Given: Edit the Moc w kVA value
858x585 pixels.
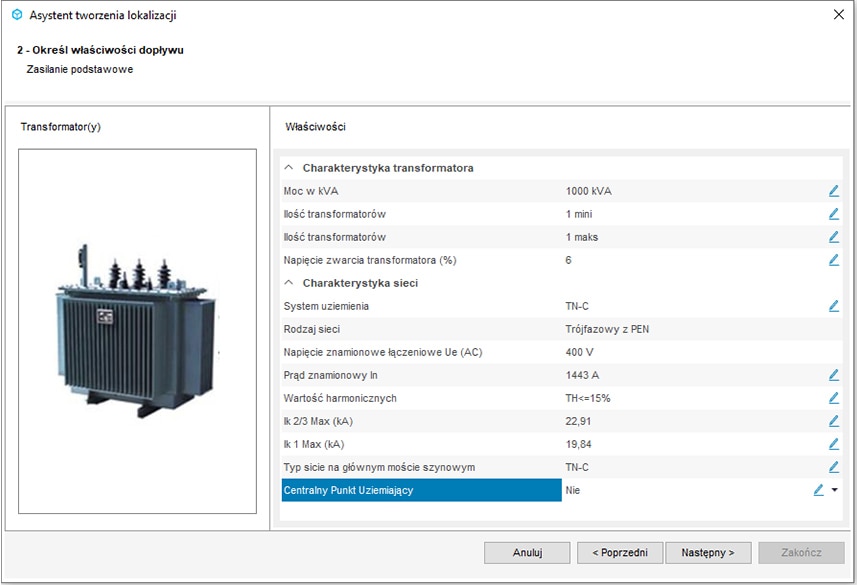Looking at the screenshot, I should point(833,191).
